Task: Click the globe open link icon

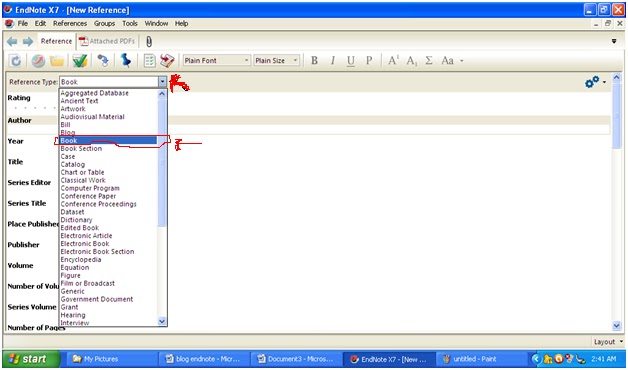Action: (38, 61)
